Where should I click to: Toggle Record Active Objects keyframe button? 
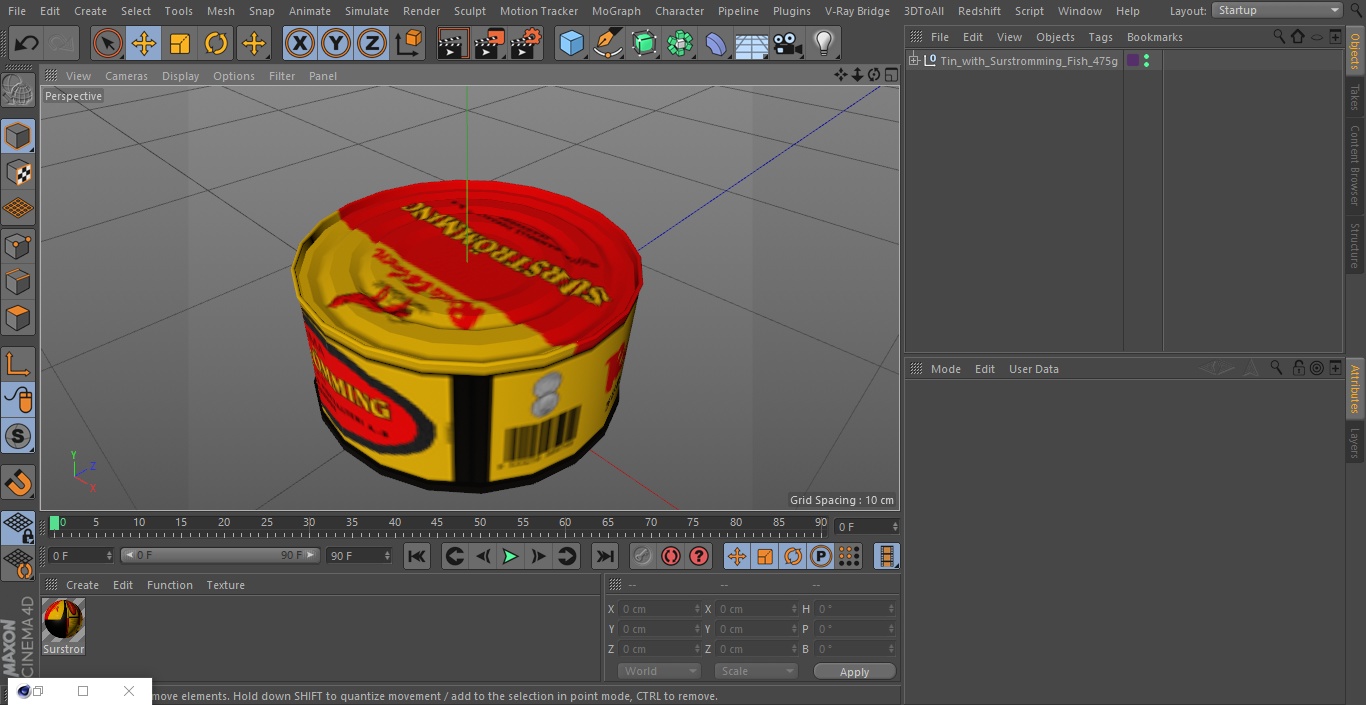643,556
